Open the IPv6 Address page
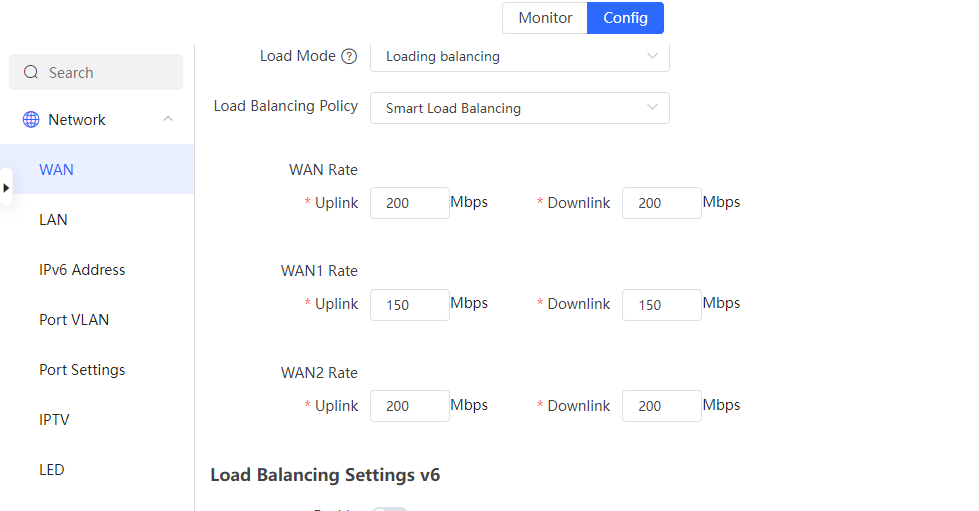 tap(82, 270)
